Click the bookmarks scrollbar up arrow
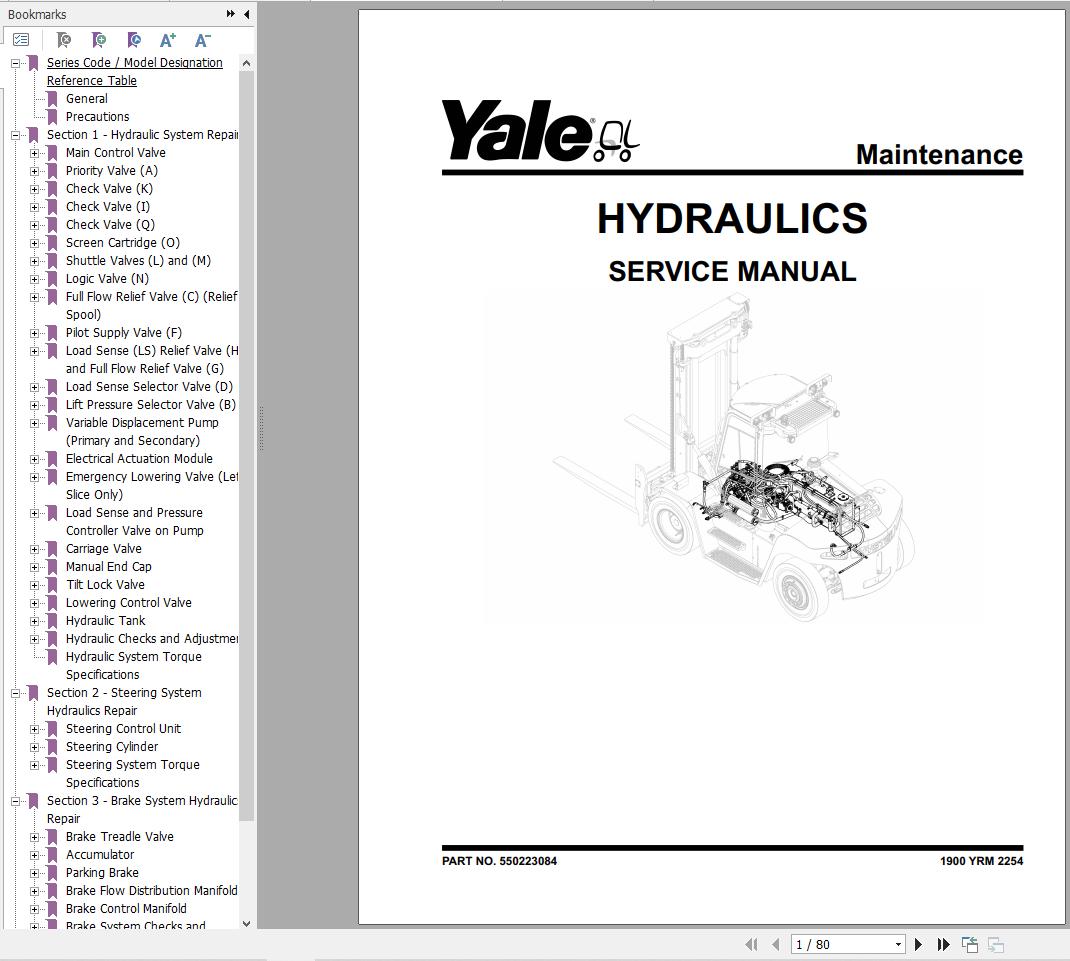The width and height of the screenshot is (1070, 961). [x=246, y=63]
